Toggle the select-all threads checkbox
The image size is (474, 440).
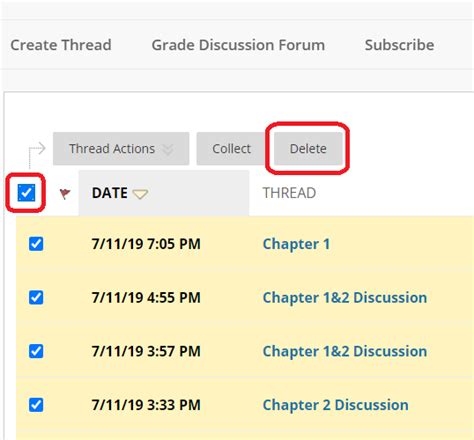point(26,193)
